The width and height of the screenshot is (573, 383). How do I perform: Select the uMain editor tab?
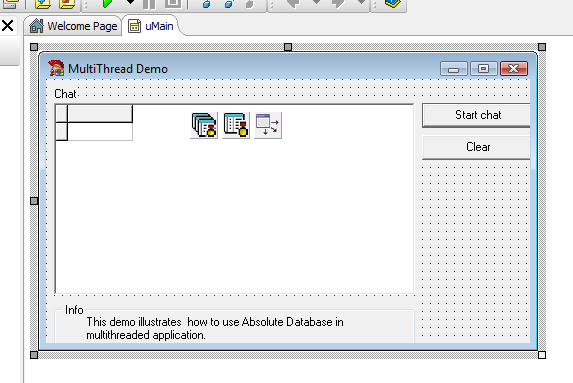(x=151, y=26)
